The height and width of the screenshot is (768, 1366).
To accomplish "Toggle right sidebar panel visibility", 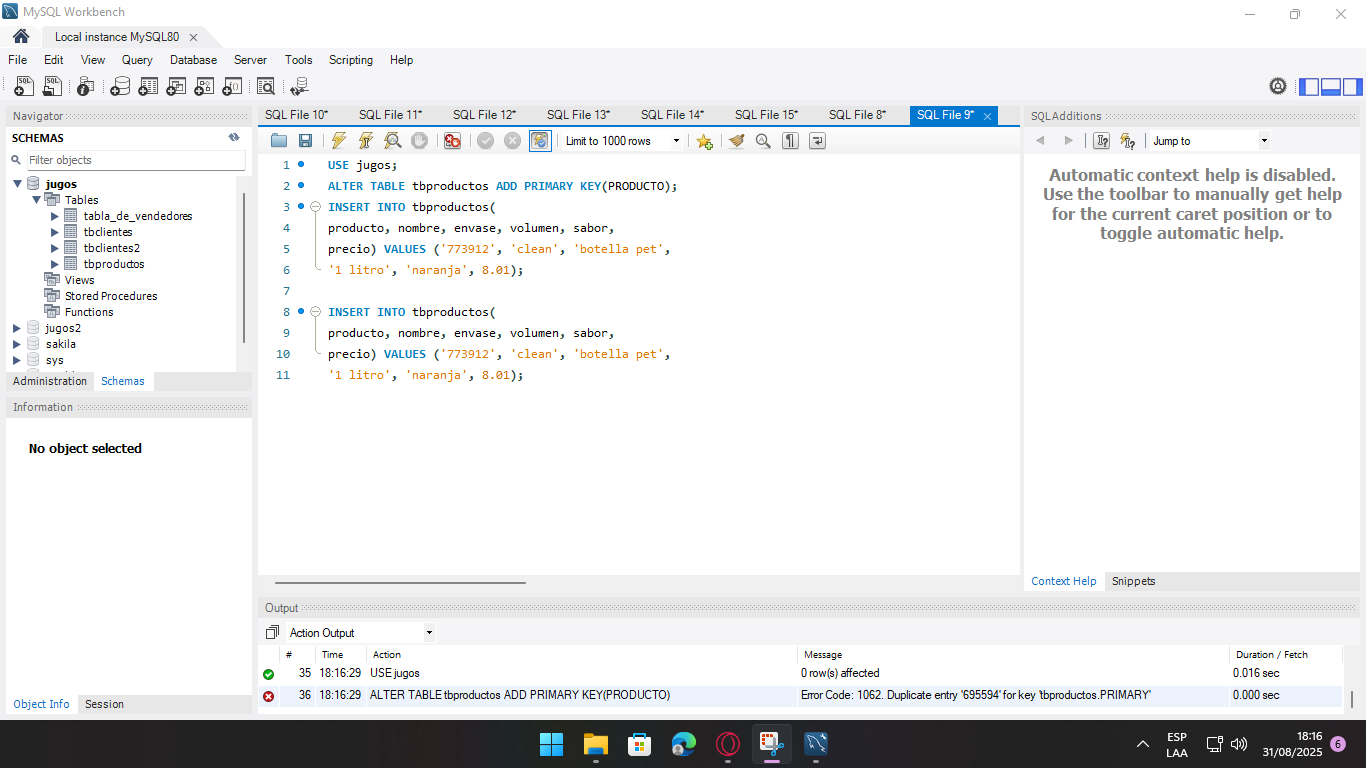I will click(x=1353, y=86).
